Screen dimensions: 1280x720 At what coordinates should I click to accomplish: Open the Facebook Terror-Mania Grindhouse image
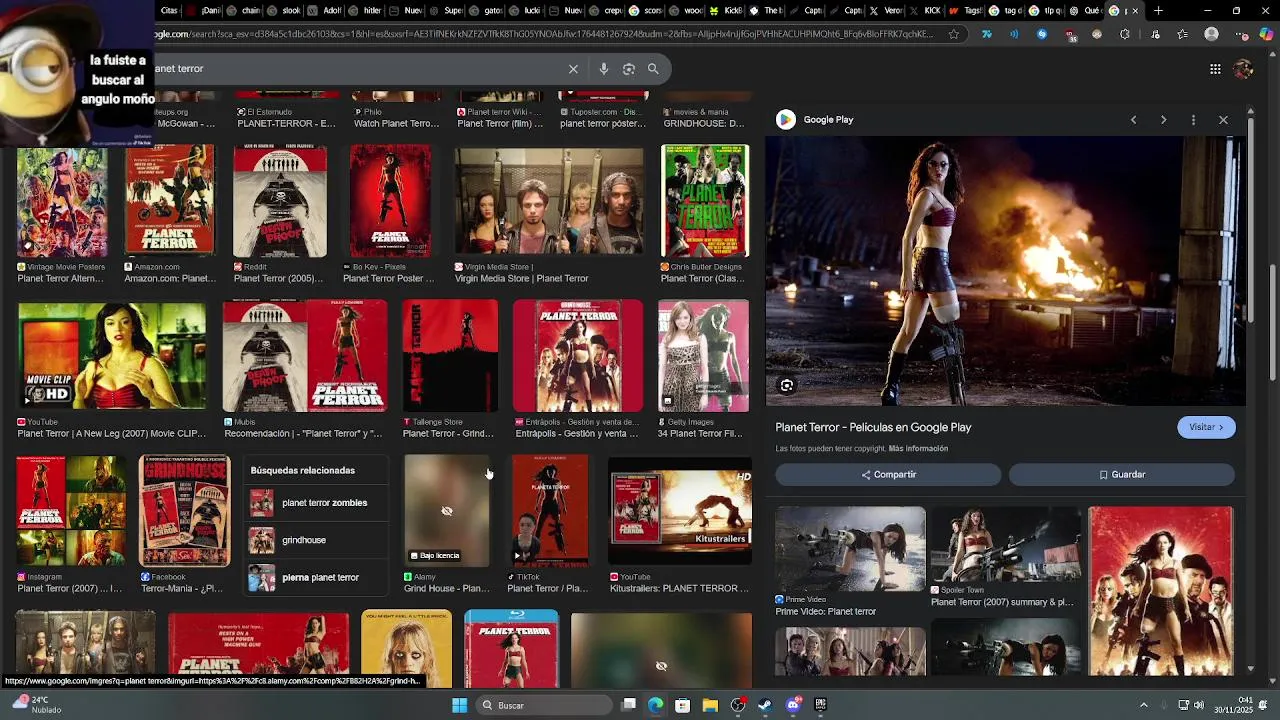pyautogui.click(x=185, y=511)
